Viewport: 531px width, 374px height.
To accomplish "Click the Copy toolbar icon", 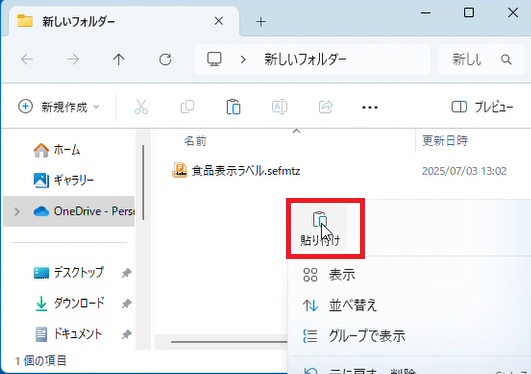I will click(187, 107).
